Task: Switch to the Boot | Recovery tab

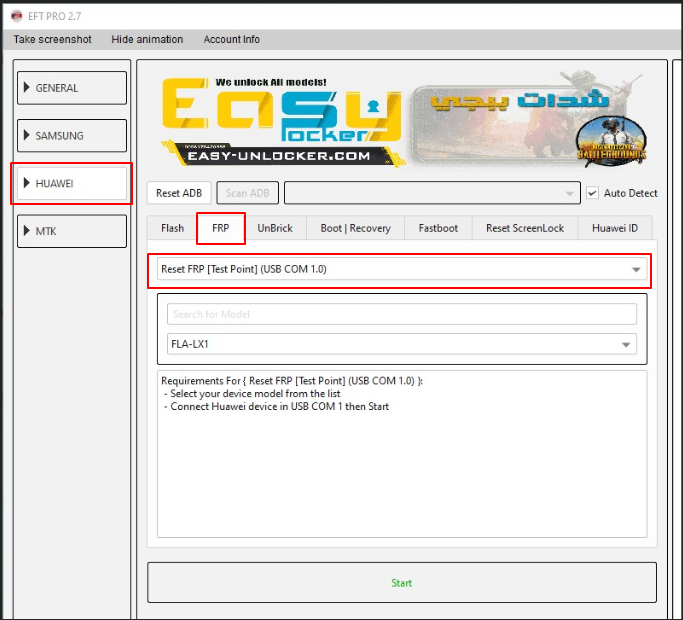Action: point(355,228)
